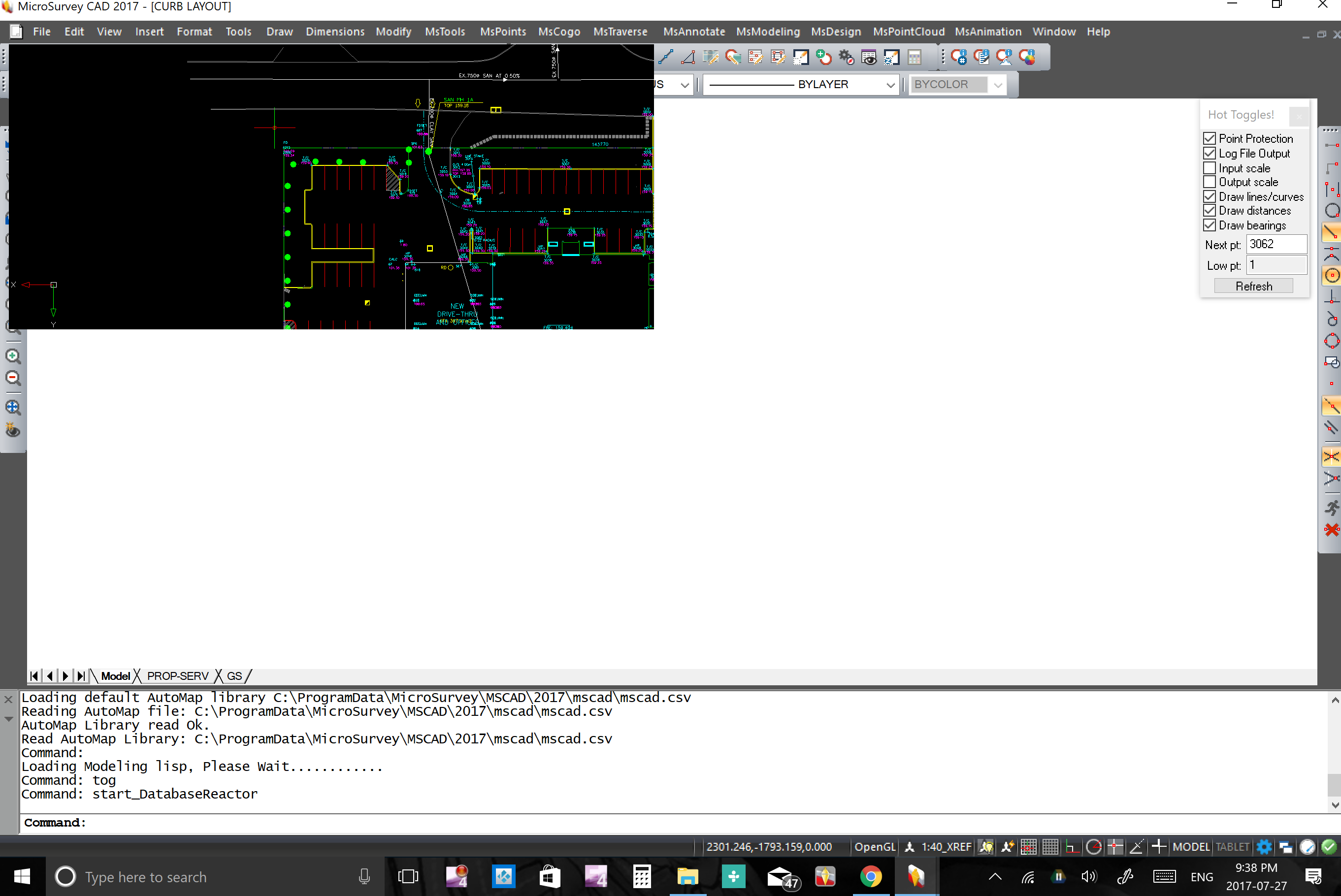The height and width of the screenshot is (896, 1341).
Task: Enable the Input scale checkbox
Action: [1209, 168]
